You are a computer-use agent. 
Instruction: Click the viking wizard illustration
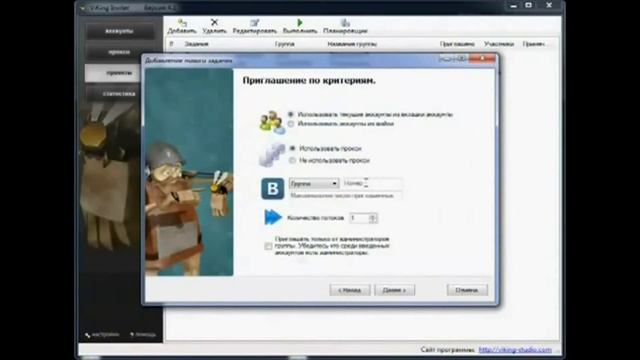coord(189,172)
